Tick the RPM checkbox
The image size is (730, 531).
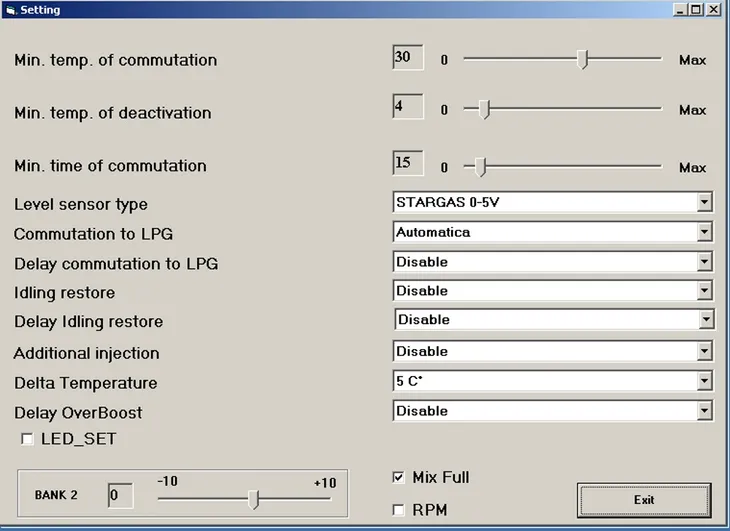[x=399, y=510]
